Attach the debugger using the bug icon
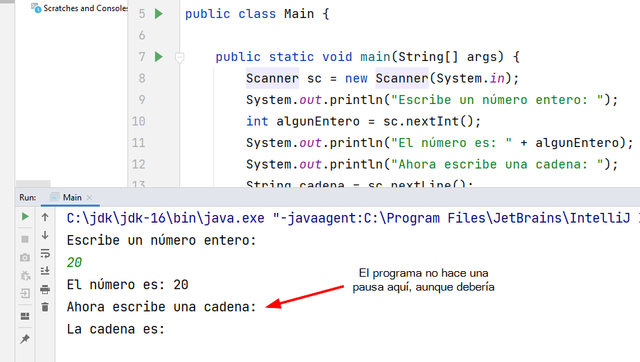 click(25, 275)
